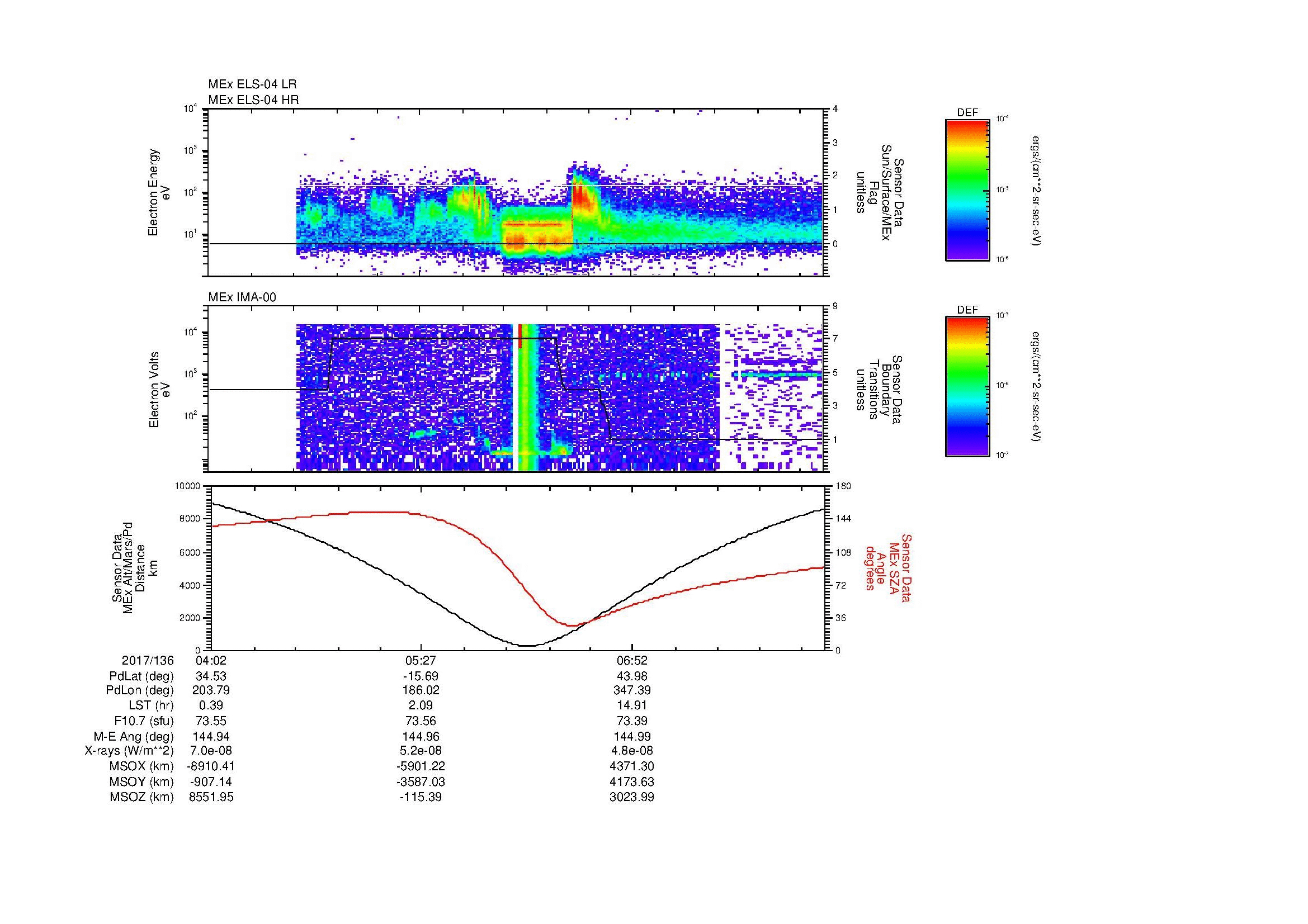Click the MSOZ value '-115.39'

(x=421, y=797)
